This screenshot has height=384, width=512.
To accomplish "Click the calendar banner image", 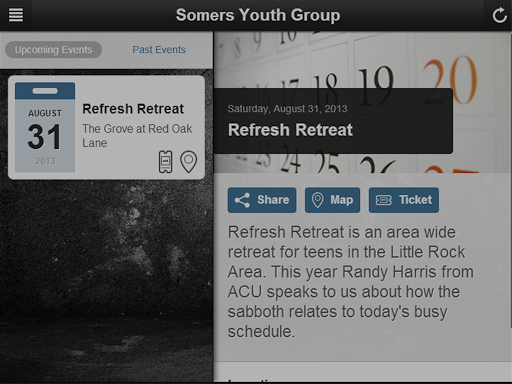I will pos(363,102).
